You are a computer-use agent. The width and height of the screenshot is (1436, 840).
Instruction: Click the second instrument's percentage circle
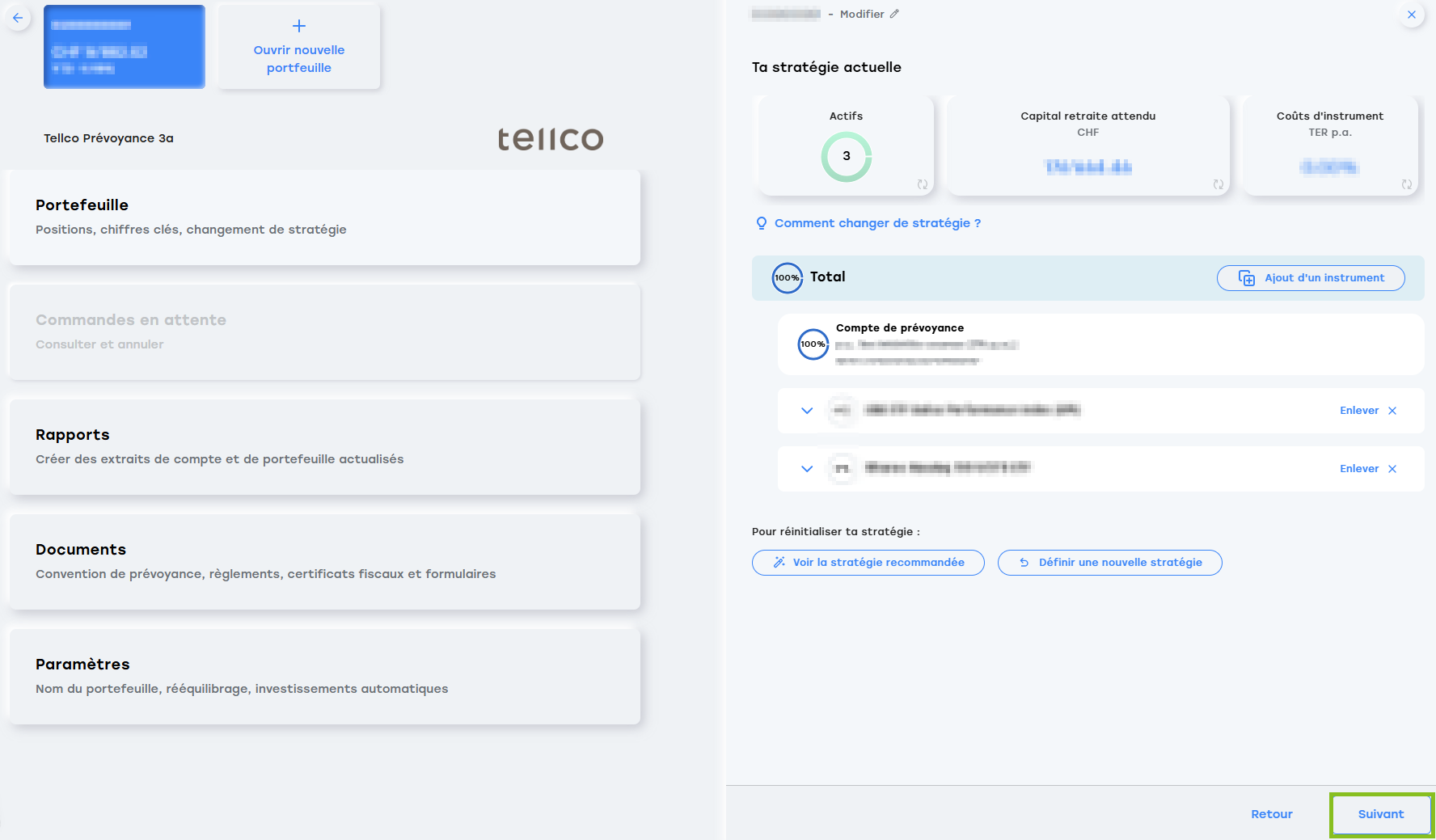click(842, 469)
